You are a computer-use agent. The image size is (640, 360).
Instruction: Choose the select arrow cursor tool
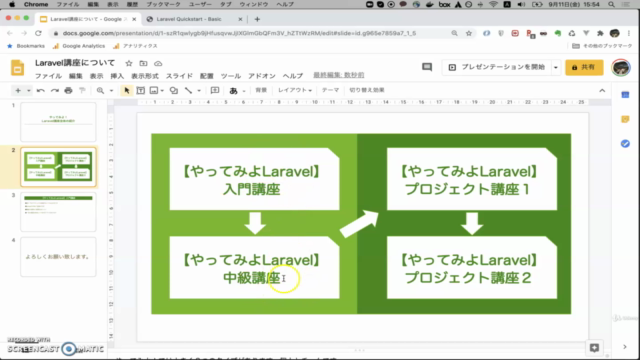tap(127, 91)
